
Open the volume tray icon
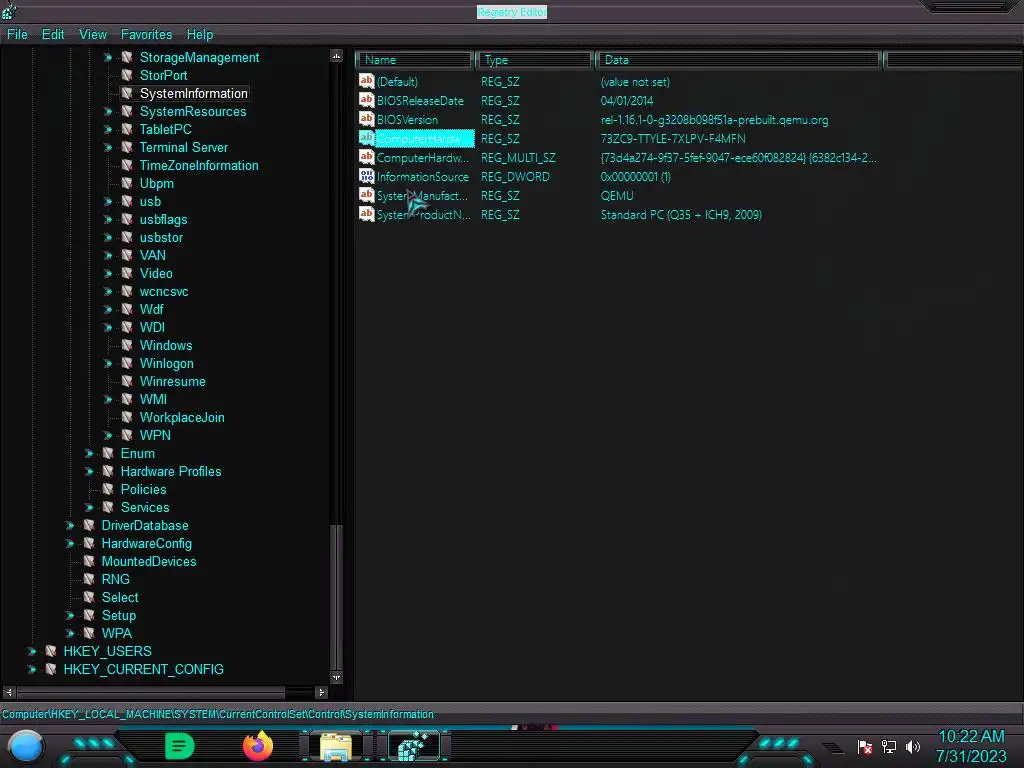point(913,746)
